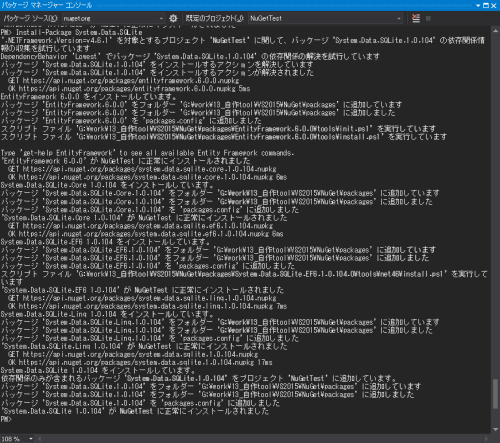This screenshot has width=500, height=443.
Task: Click the vertical scrollbar down arrow
Action: click(496, 430)
